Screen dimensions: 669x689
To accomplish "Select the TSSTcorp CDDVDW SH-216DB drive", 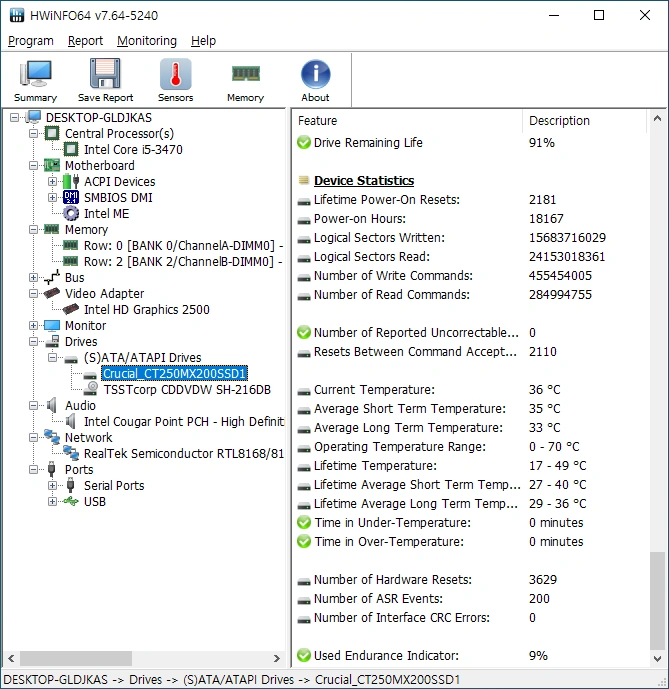I will click(x=186, y=390).
